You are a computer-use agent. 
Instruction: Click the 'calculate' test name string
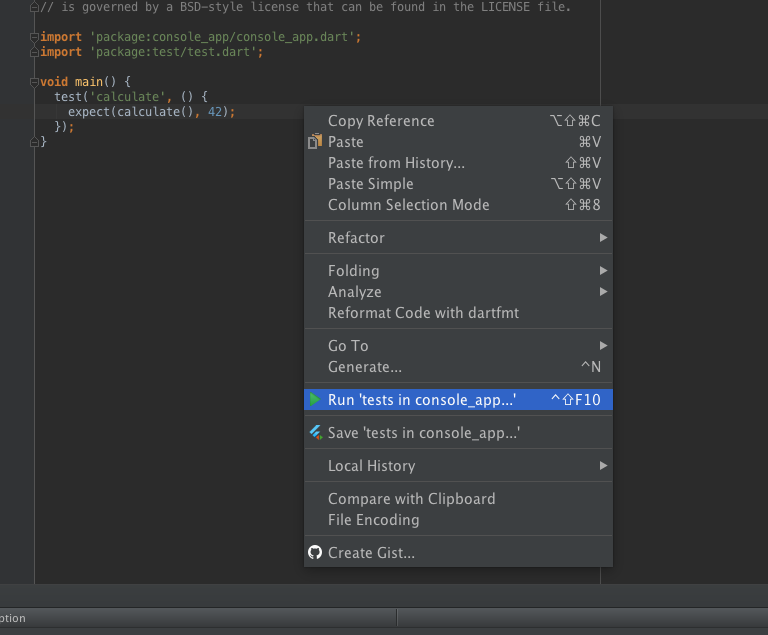pos(128,97)
